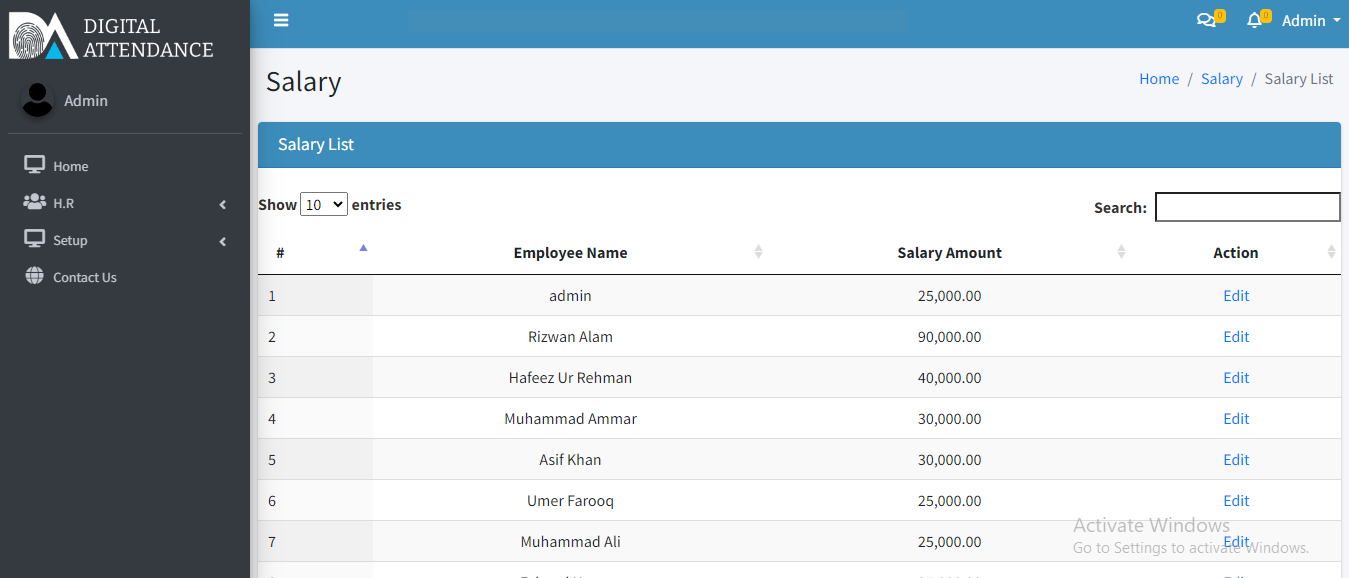Open the notifications bell icon
The height and width of the screenshot is (578, 1349).
click(x=1254, y=20)
